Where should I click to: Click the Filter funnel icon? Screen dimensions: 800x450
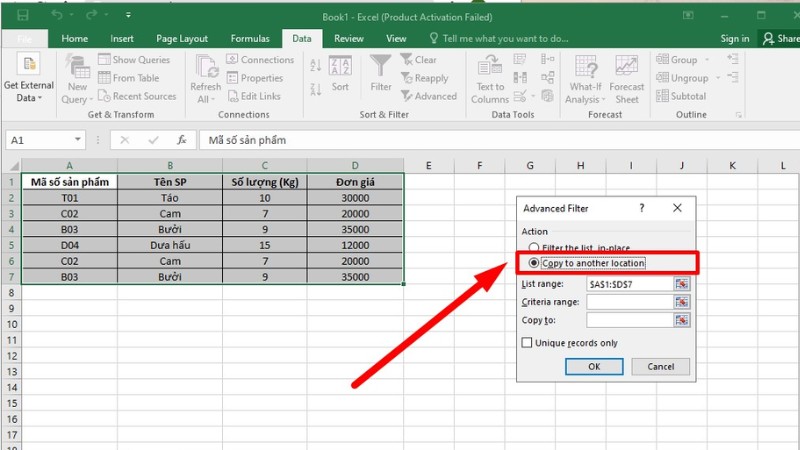tap(381, 69)
